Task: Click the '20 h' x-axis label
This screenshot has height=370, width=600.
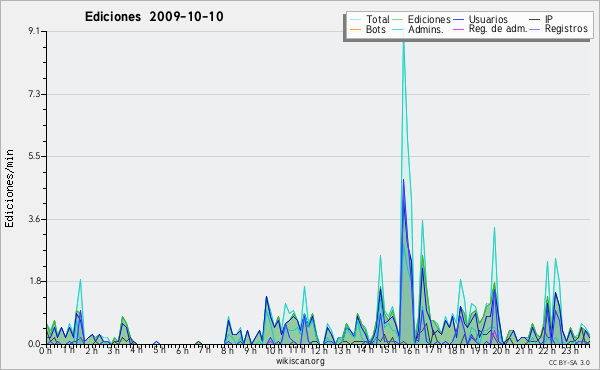Action: (x=501, y=350)
